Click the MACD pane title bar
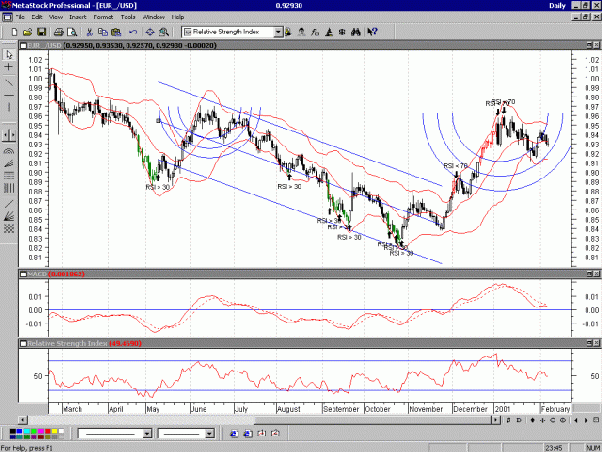 [x=309, y=274]
